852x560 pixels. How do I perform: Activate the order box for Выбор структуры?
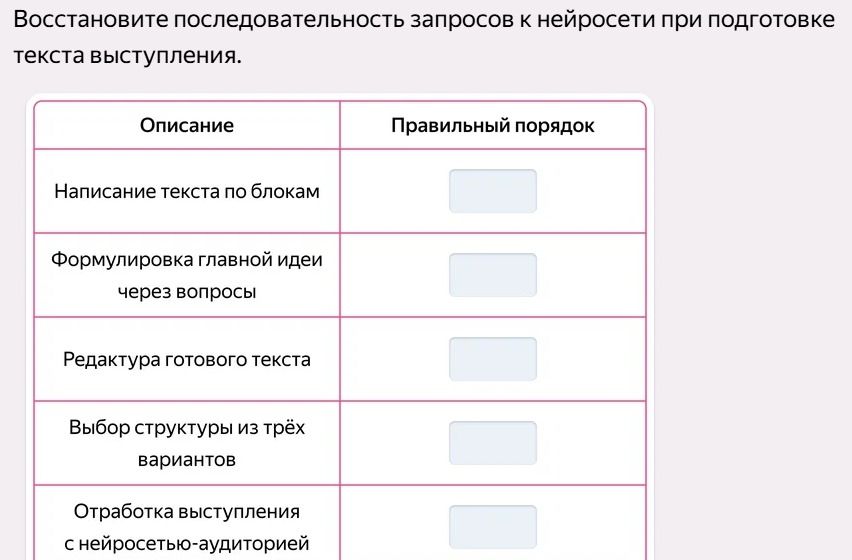(493, 443)
